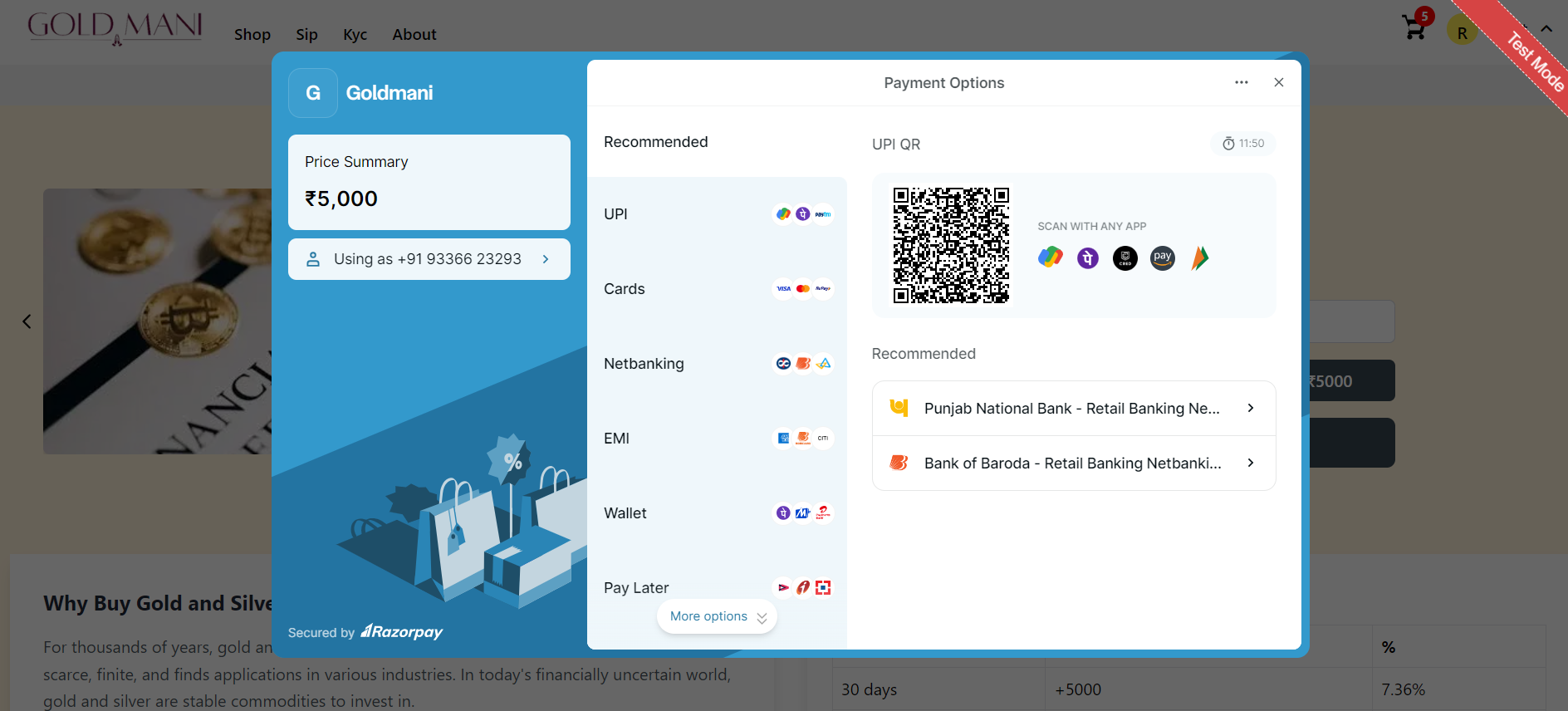Select Wallet payment method

[x=718, y=513]
